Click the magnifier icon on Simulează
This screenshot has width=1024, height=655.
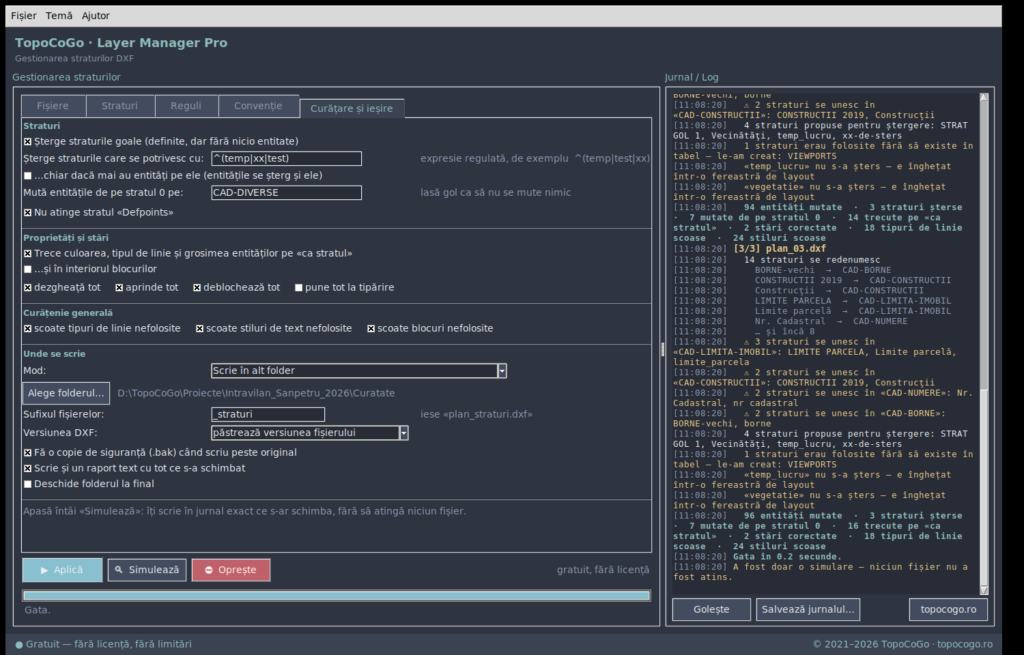119,569
